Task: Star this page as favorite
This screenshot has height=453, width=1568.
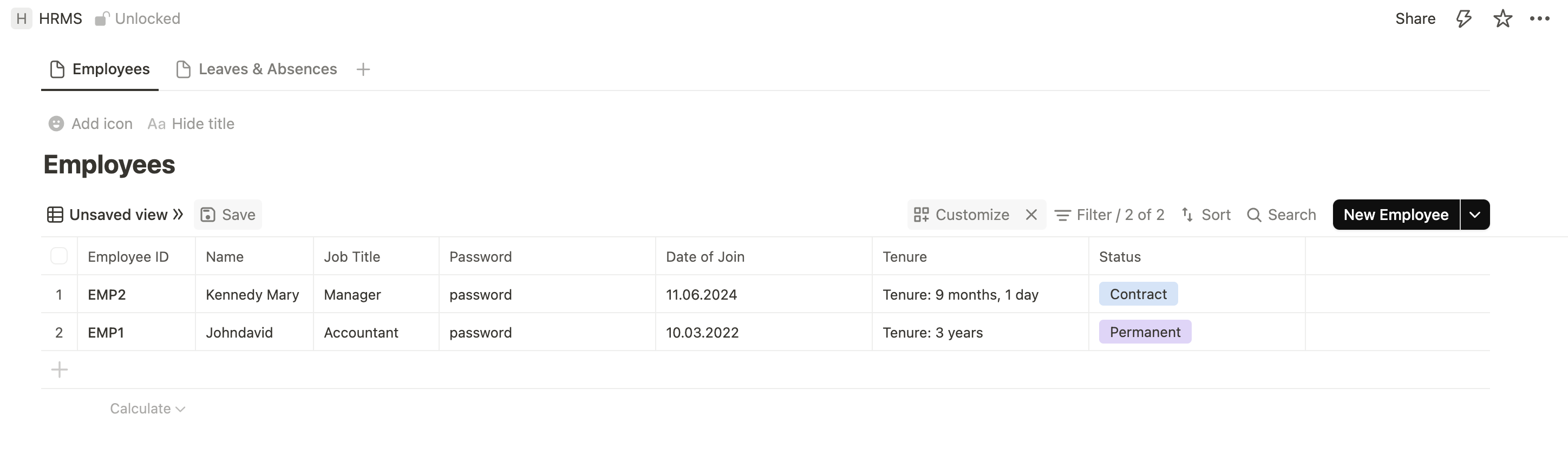Action: coord(1502,19)
